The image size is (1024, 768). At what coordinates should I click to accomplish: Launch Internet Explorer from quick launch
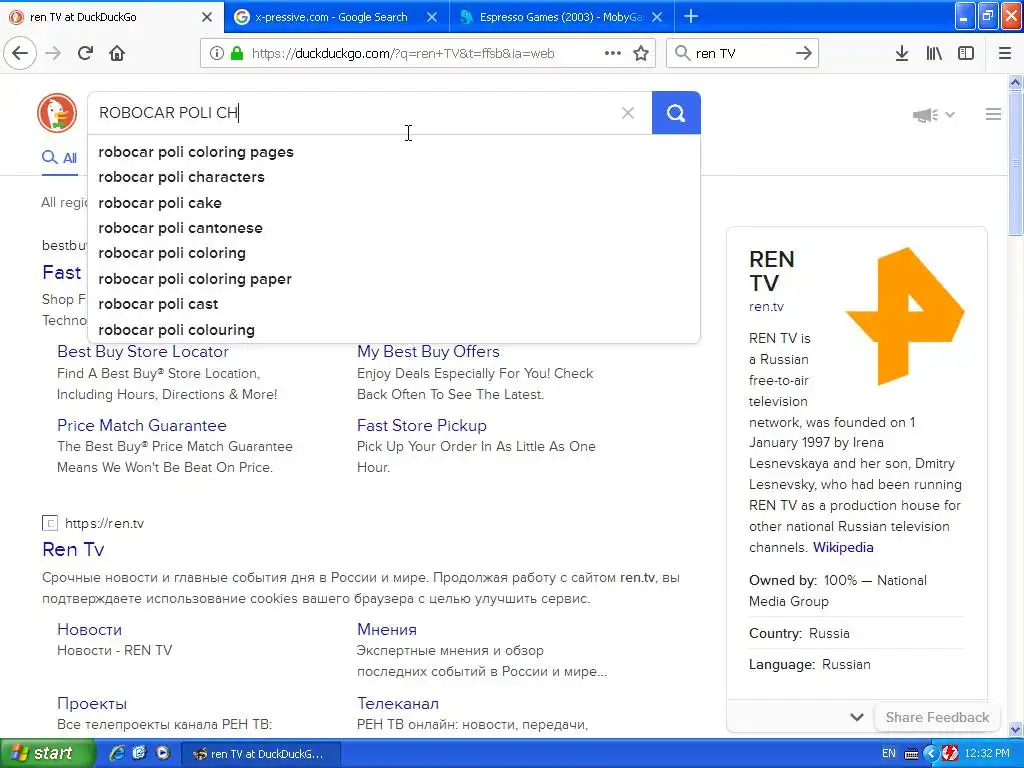pyautogui.click(x=118, y=753)
